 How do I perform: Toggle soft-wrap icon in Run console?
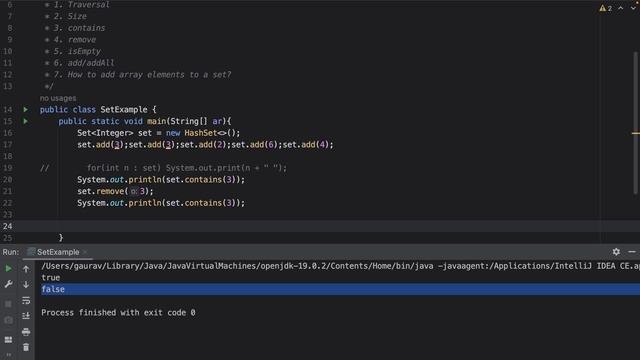point(26,300)
